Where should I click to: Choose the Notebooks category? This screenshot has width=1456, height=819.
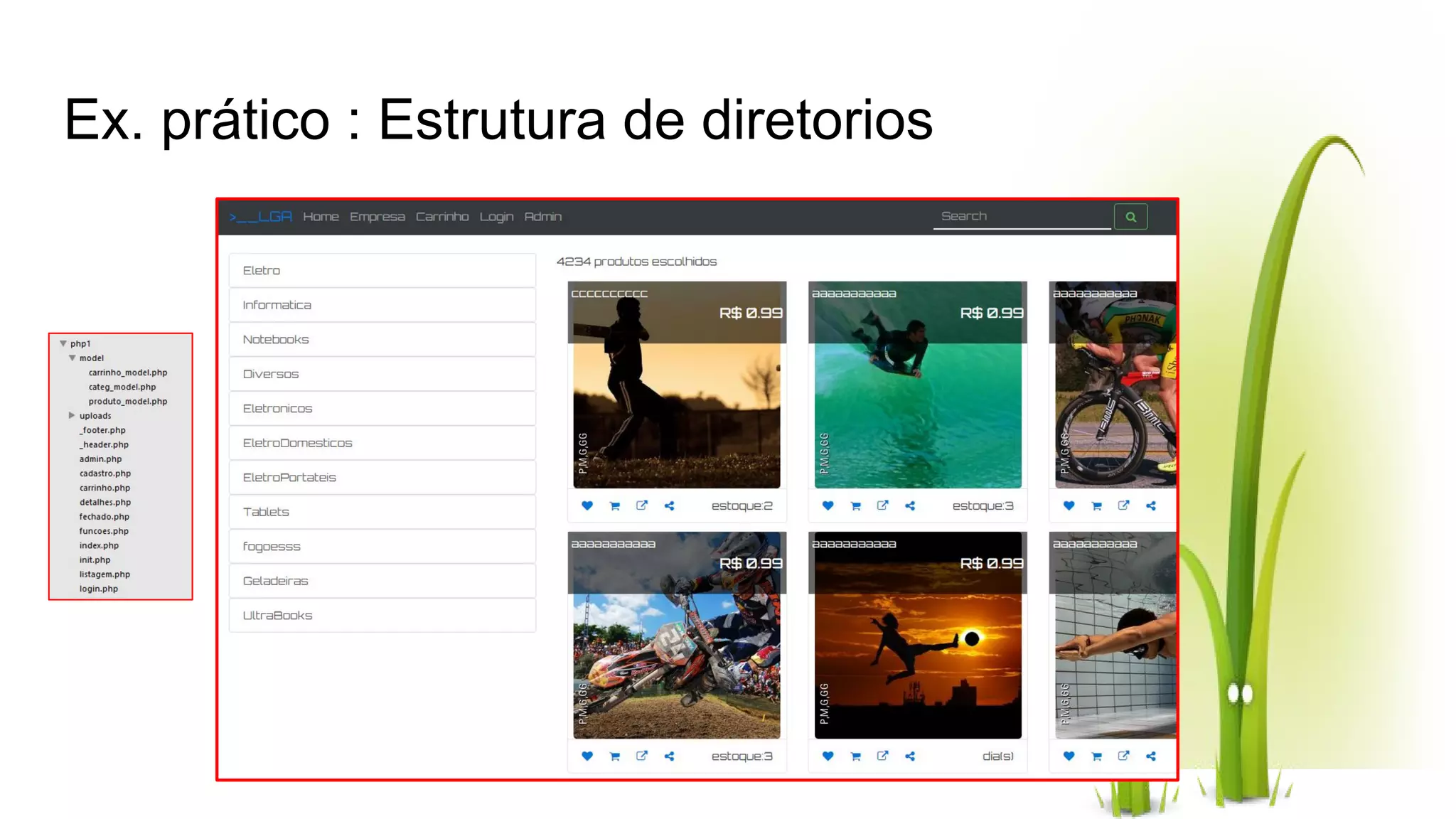point(382,339)
